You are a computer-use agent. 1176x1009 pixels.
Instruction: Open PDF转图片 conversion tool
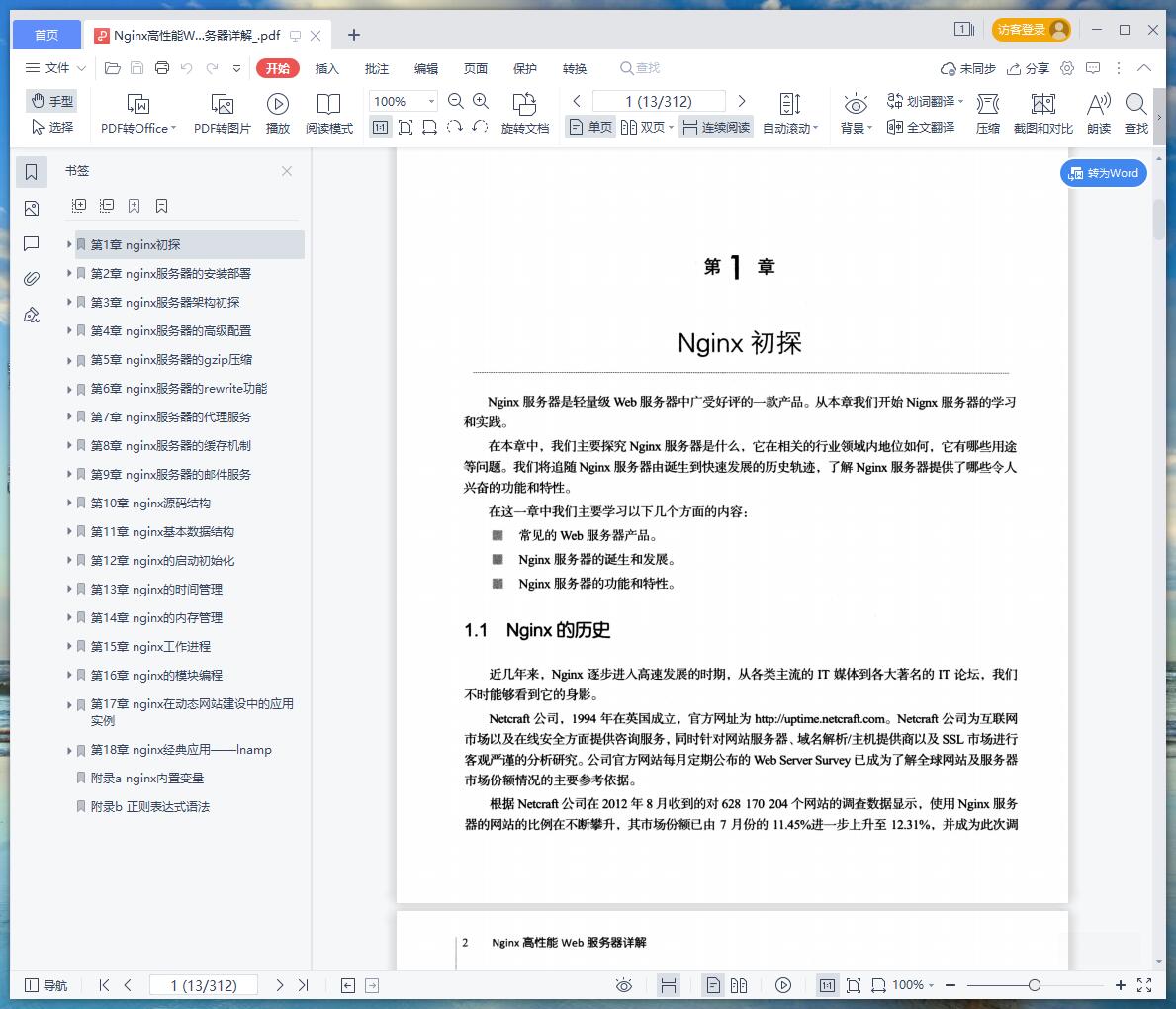click(222, 114)
